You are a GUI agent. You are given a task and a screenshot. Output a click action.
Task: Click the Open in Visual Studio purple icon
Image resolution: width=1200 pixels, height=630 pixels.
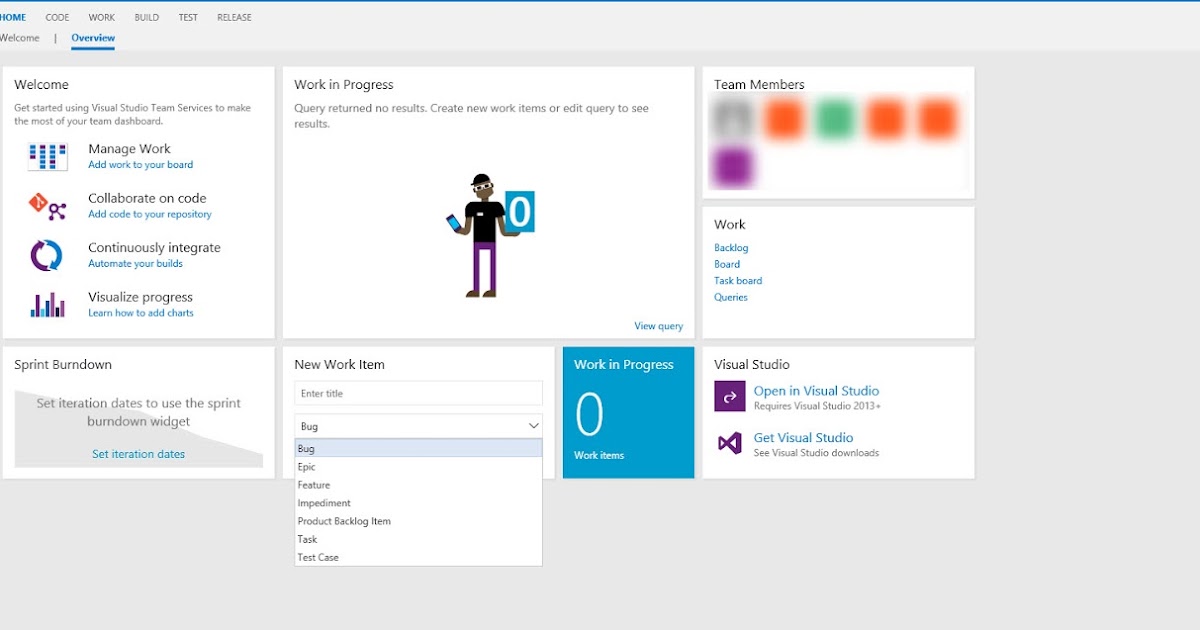(728, 396)
